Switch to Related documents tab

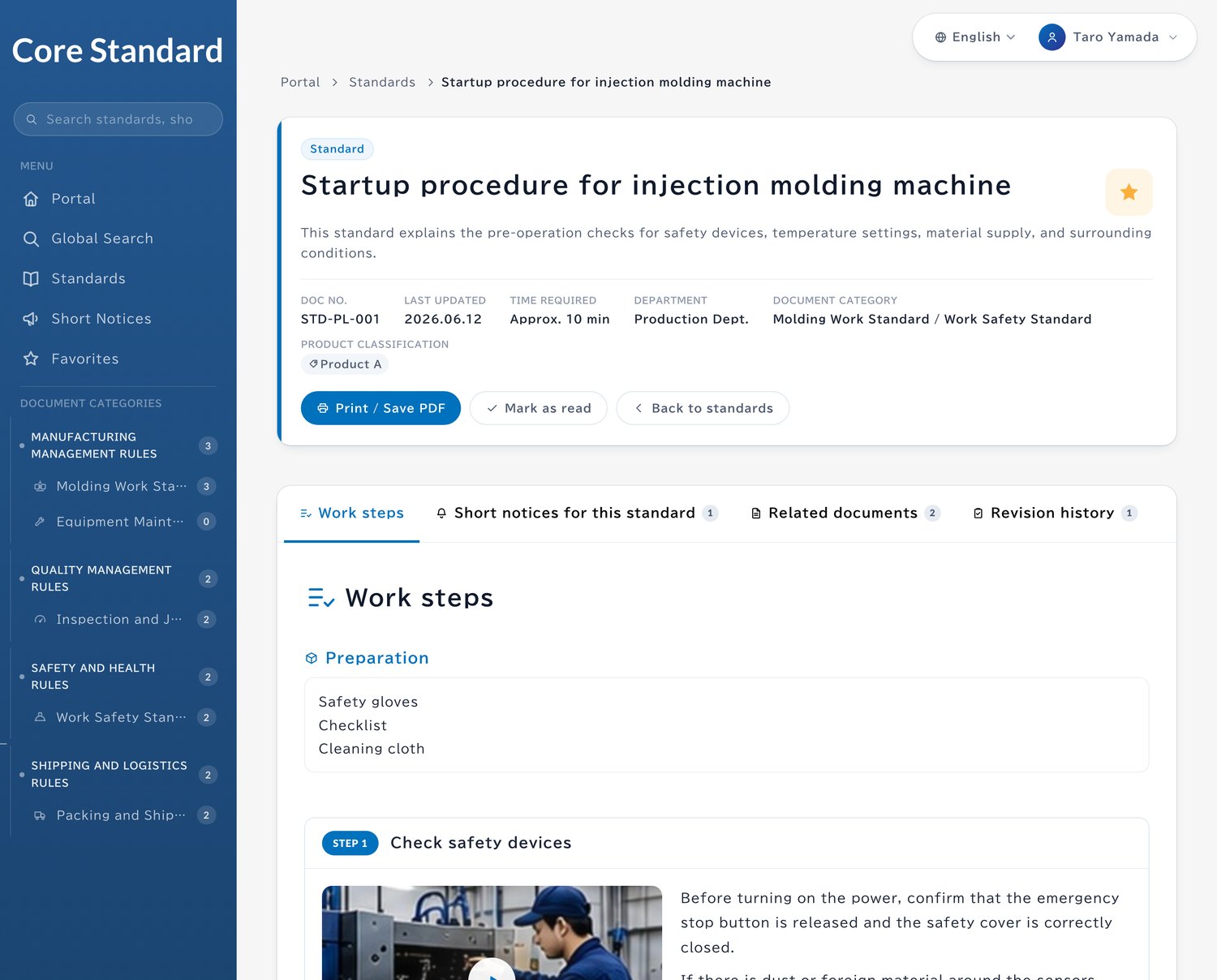pos(845,514)
